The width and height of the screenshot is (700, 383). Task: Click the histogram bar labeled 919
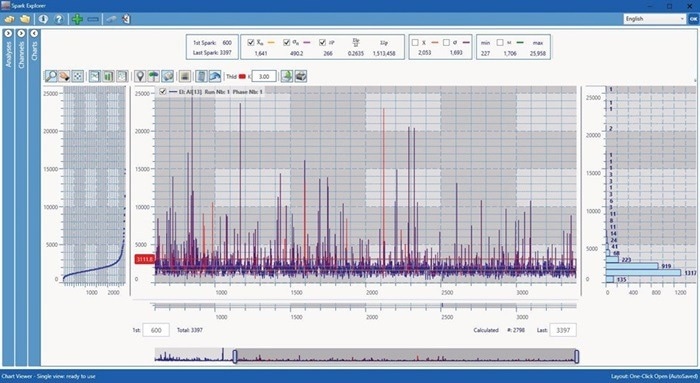[x=632, y=266]
